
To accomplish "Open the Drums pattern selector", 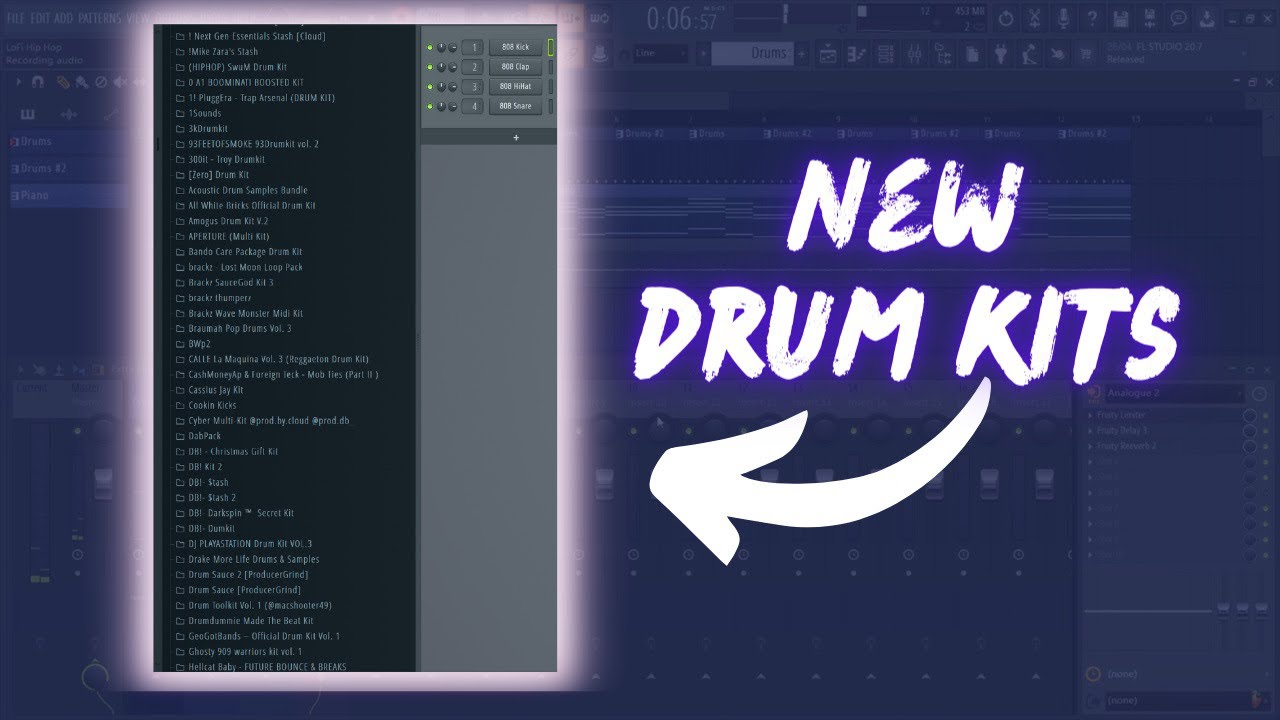I will tap(750, 54).
